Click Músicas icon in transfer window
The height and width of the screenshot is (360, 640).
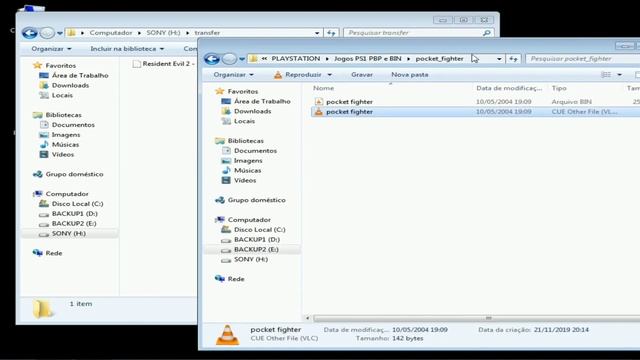tap(44, 144)
